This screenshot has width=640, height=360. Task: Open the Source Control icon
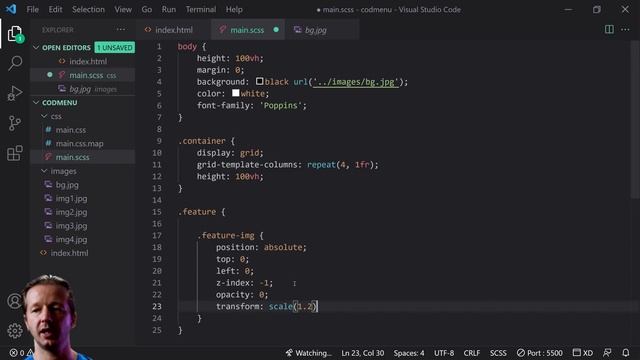15,123
